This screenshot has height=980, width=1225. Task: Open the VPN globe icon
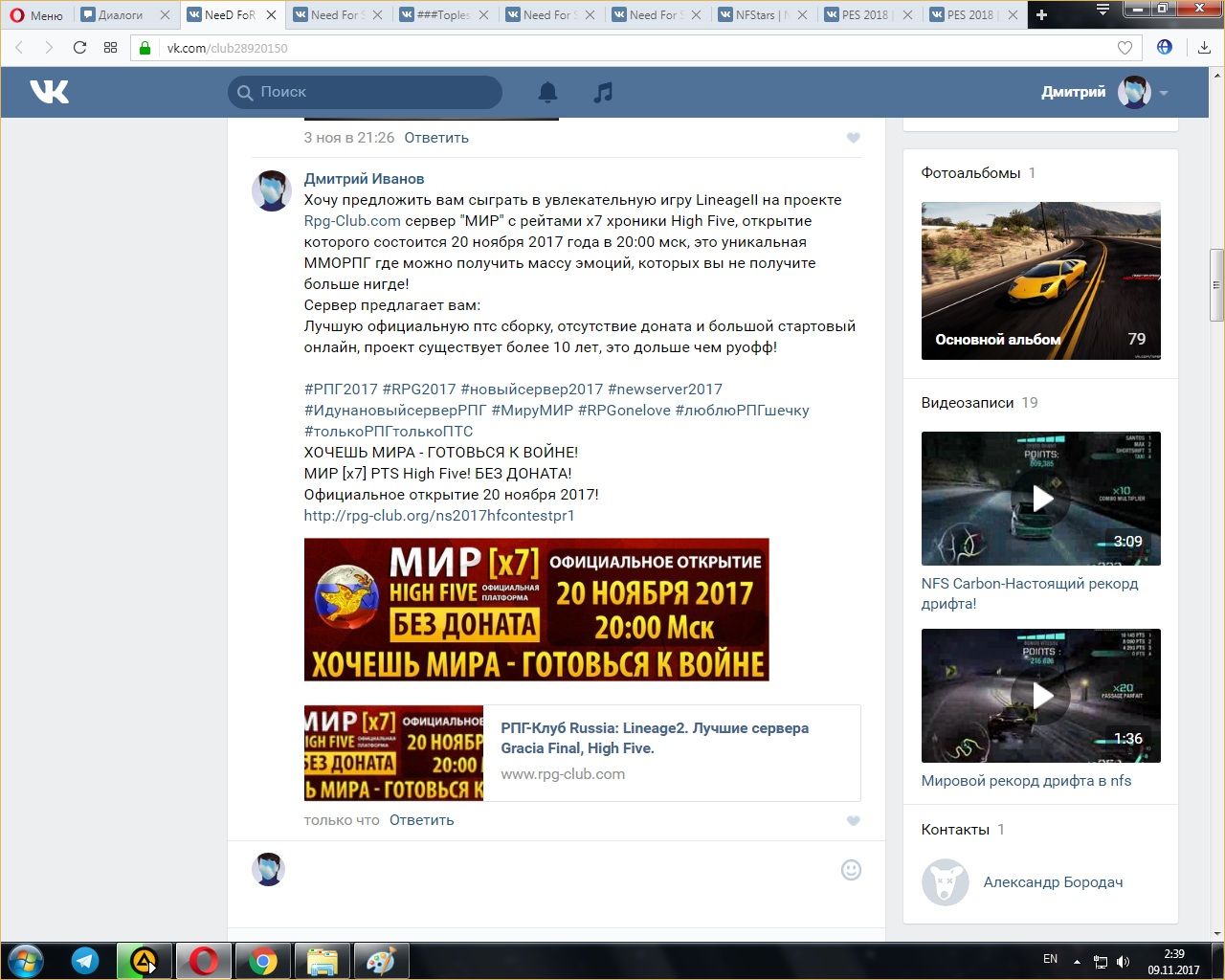click(x=1165, y=47)
